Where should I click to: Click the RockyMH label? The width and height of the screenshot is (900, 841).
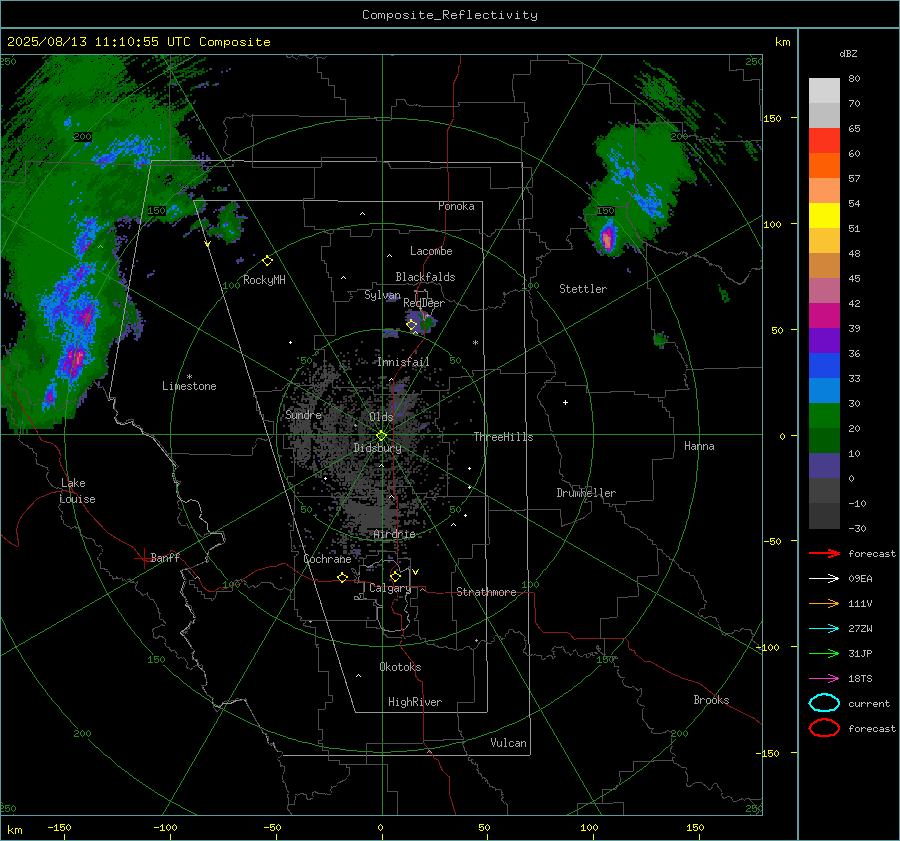coord(264,280)
